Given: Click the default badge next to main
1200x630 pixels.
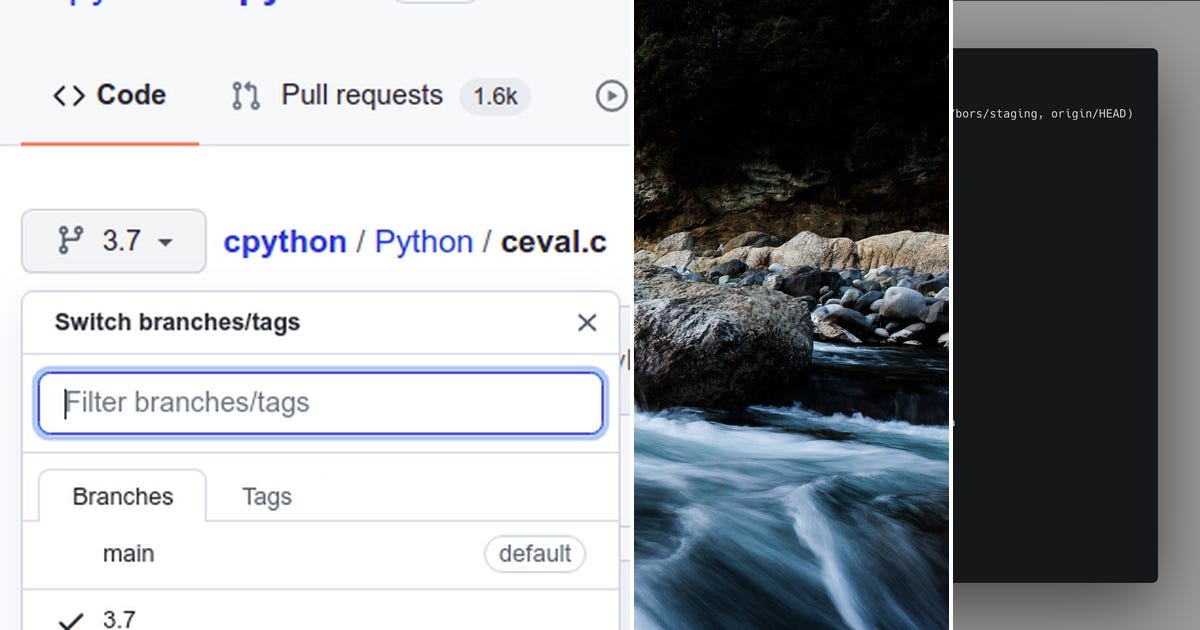Looking at the screenshot, I should [535, 554].
